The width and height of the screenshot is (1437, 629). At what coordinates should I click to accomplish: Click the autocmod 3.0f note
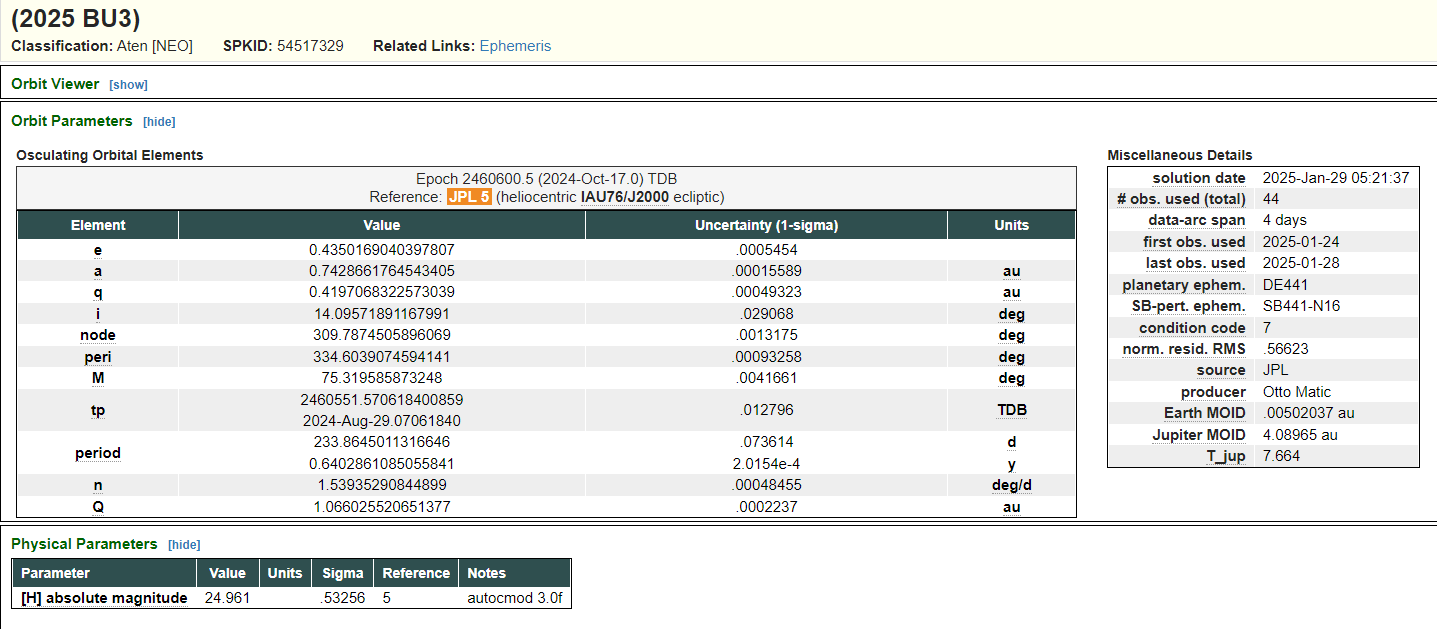pyautogui.click(x=514, y=598)
